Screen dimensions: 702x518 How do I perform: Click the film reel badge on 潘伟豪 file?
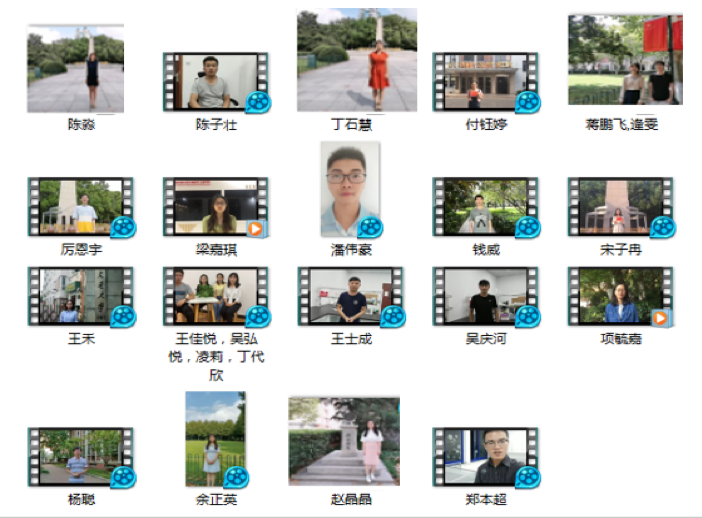coord(370,227)
